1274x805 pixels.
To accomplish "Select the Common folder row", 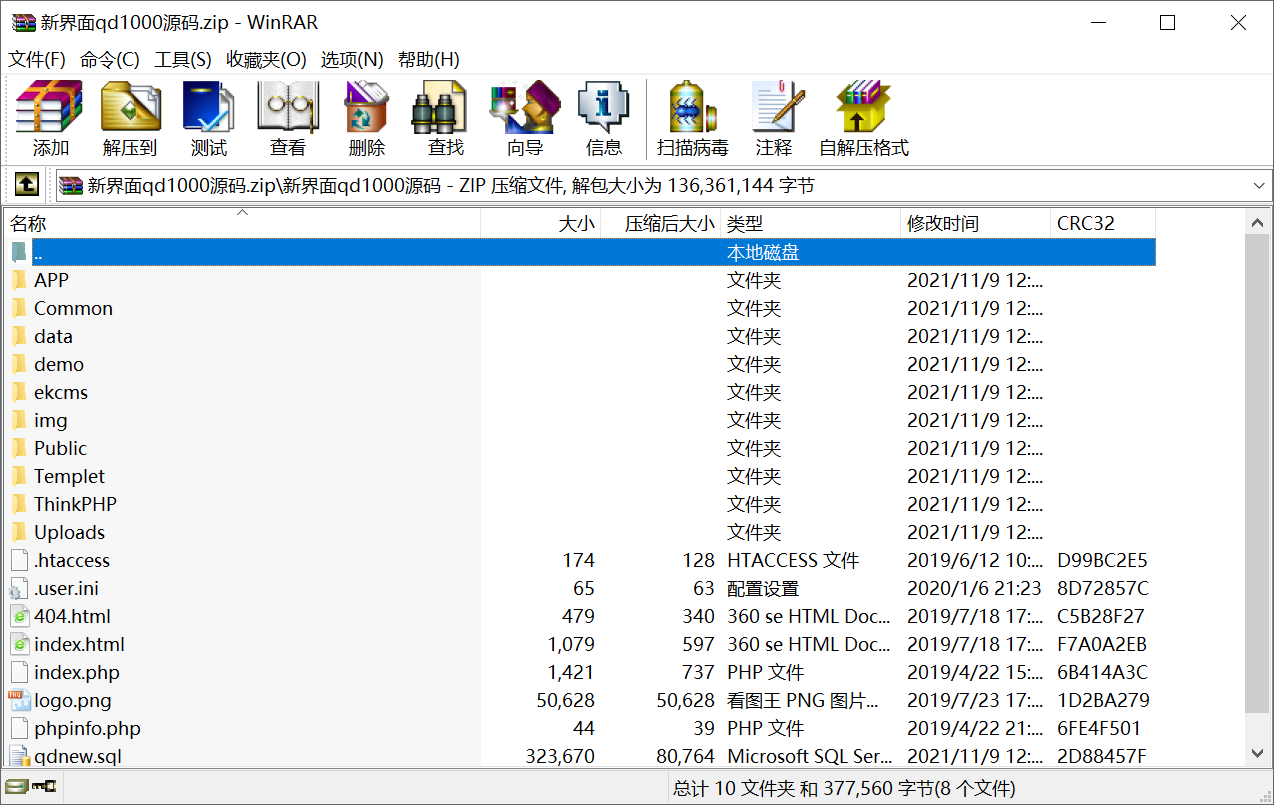I will pyautogui.click(x=580, y=308).
